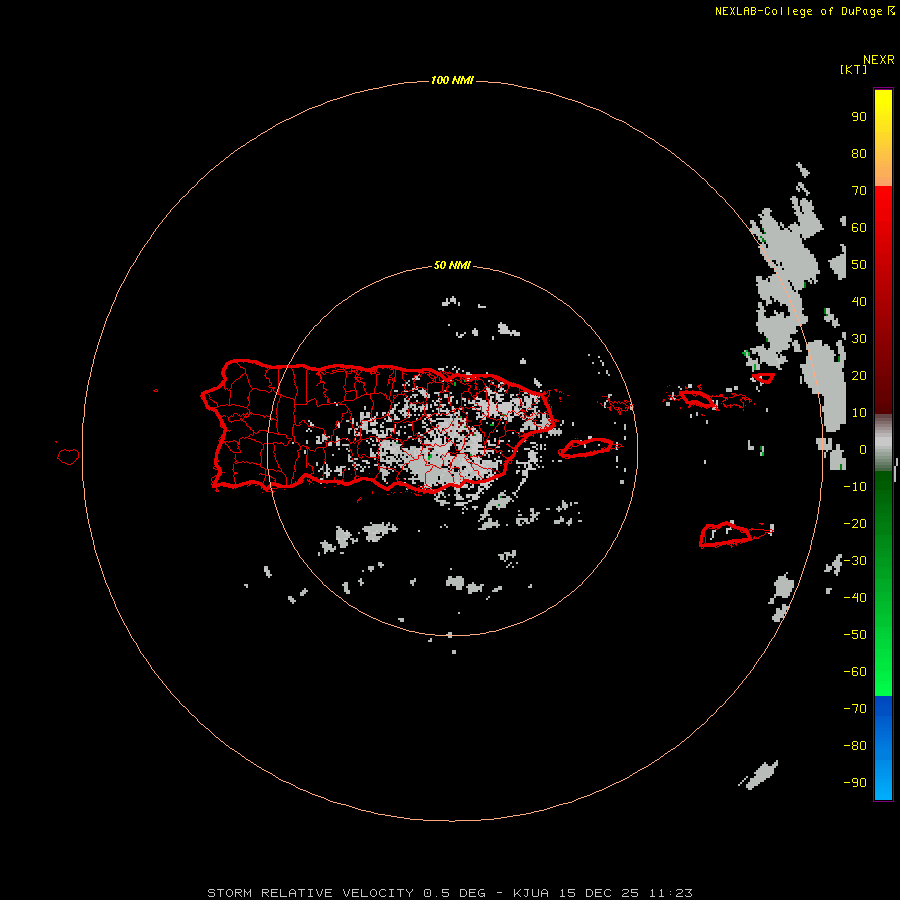Click the gray zero-velocity segment of color bar

(x=883, y=443)
